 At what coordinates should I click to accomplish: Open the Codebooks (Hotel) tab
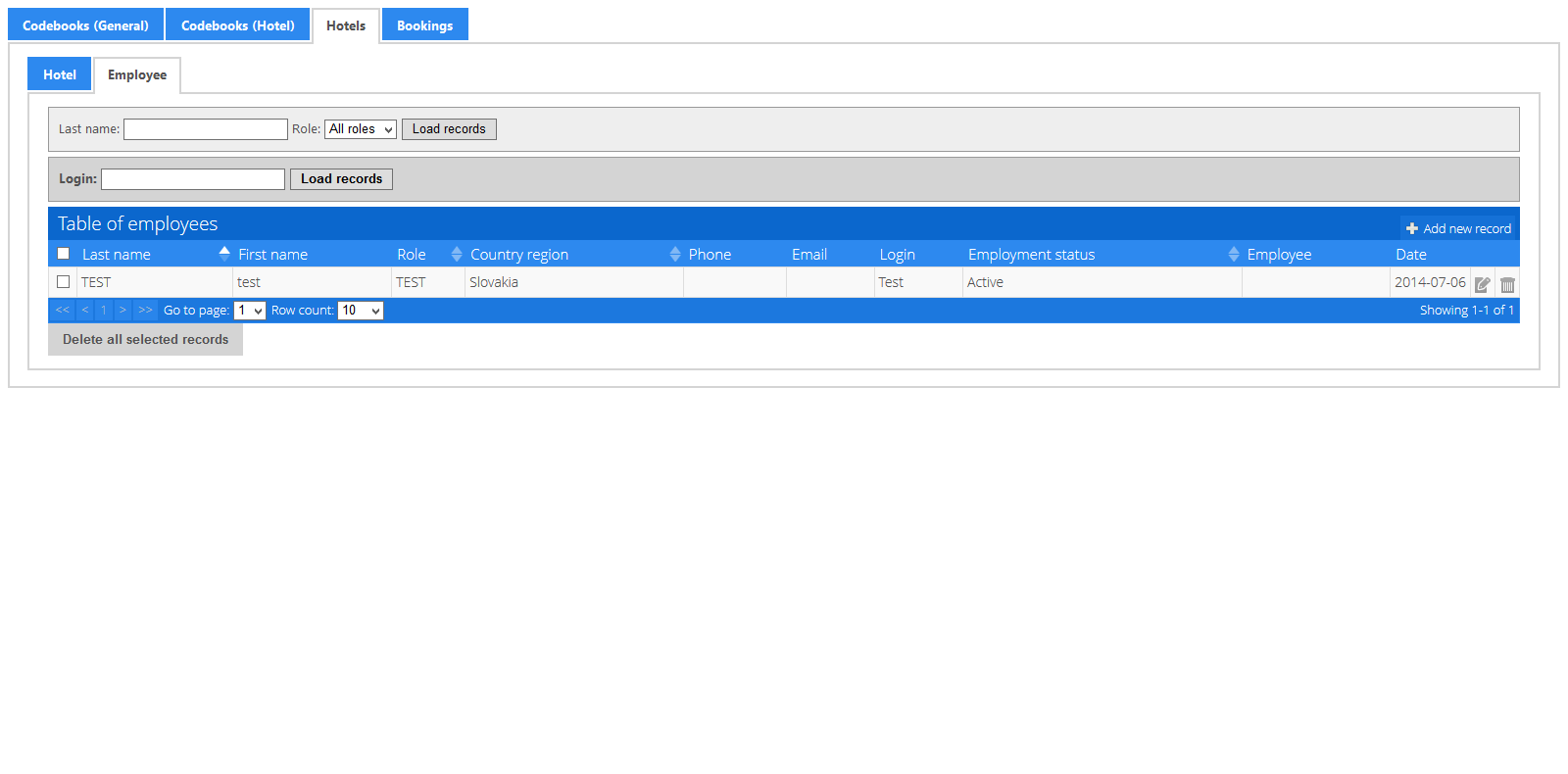click(x=238, y=25)
